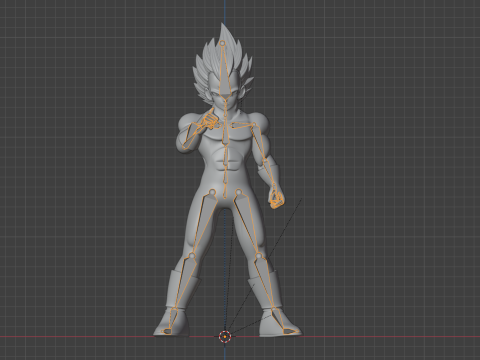The height and width of the screenshot is (360, 480).
Task: Select the upper arm bone of the lowered arm
Action: click(259, 142)
